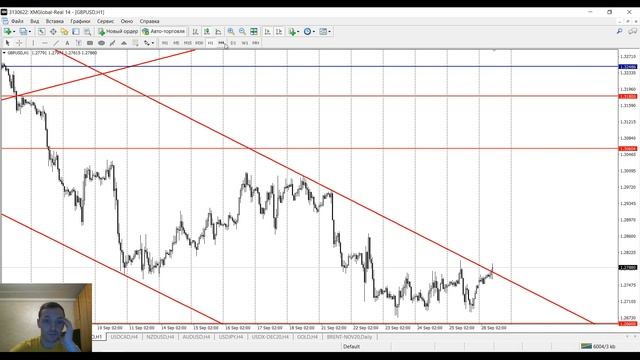Select the horizontal line drawing tool

coord(44,43)
